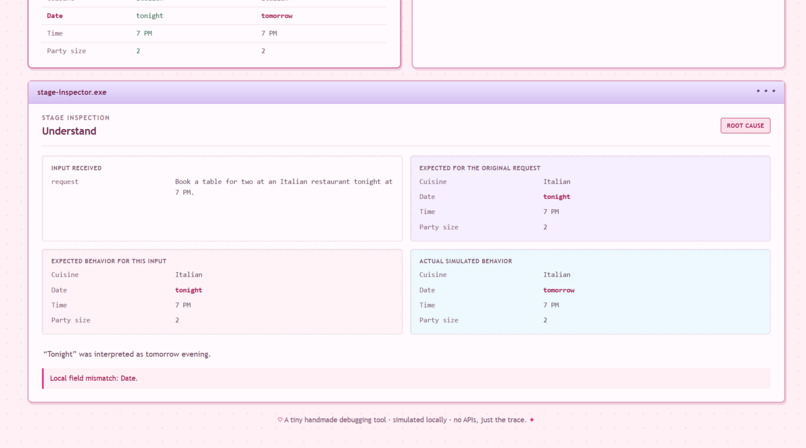Click green 'tonight' value in top table
This screenshot has height=448, width=806.
pos(150,15)
